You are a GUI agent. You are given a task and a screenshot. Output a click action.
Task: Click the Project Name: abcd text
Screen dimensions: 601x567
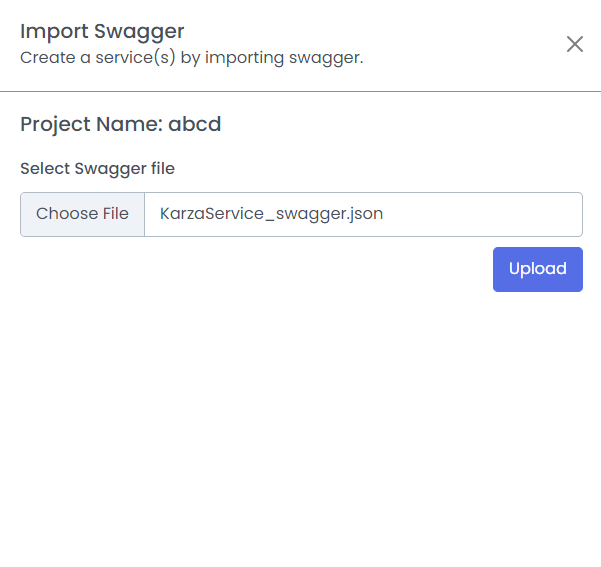[x=121, y=124]
